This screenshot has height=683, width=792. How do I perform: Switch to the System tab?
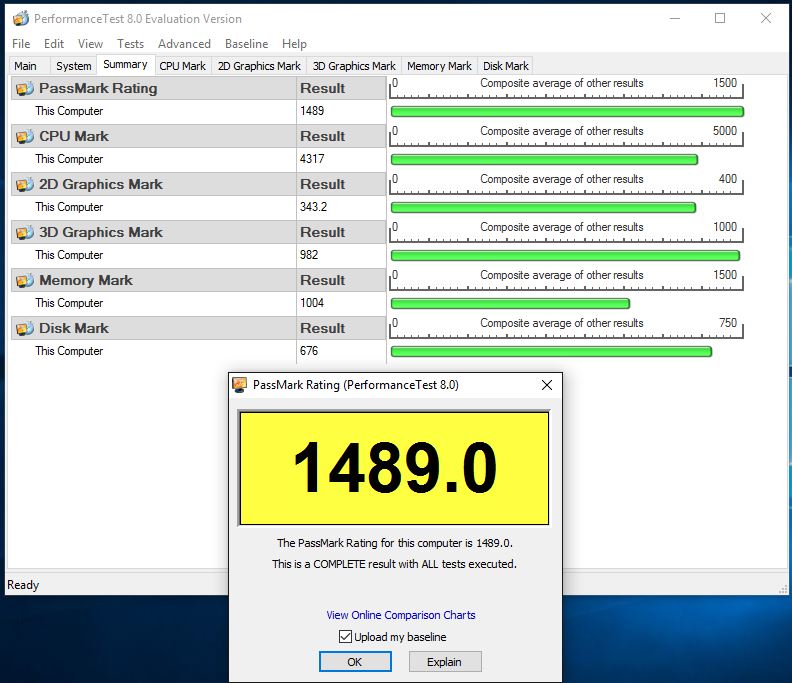74,66
